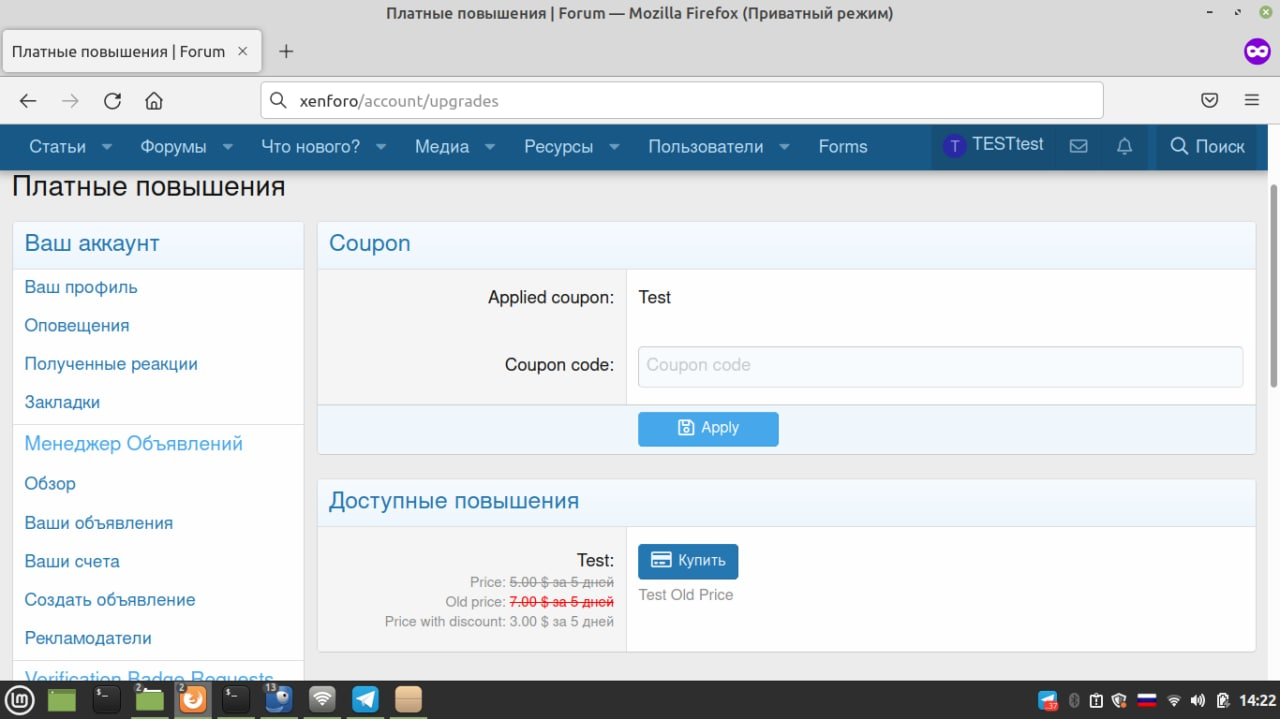Click the Firefox back arrow
The width and height of the screenshot is (1280, 719).
[x=28, y=101]
